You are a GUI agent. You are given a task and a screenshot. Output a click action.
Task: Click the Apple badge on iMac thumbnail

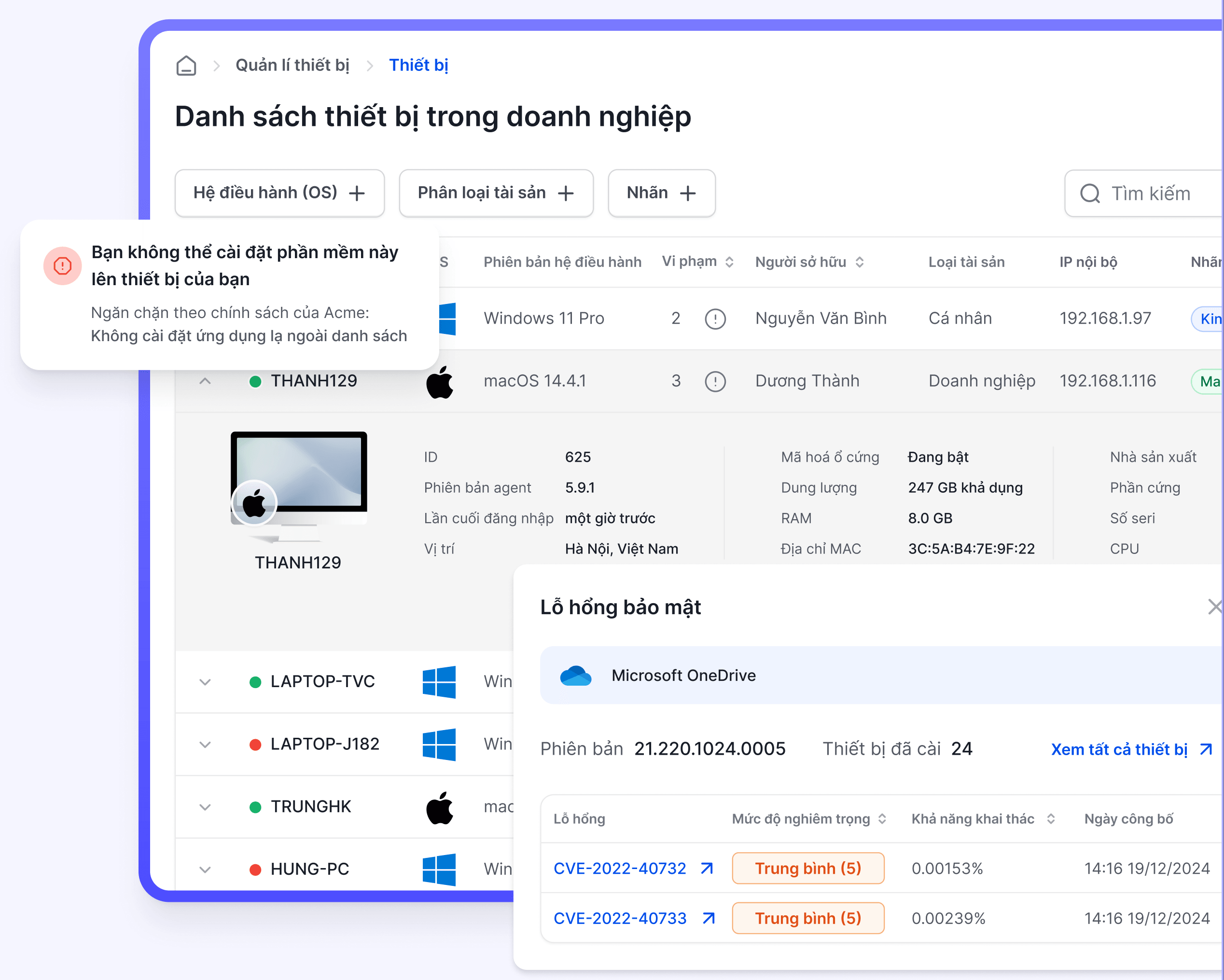[x=254, y=503]
